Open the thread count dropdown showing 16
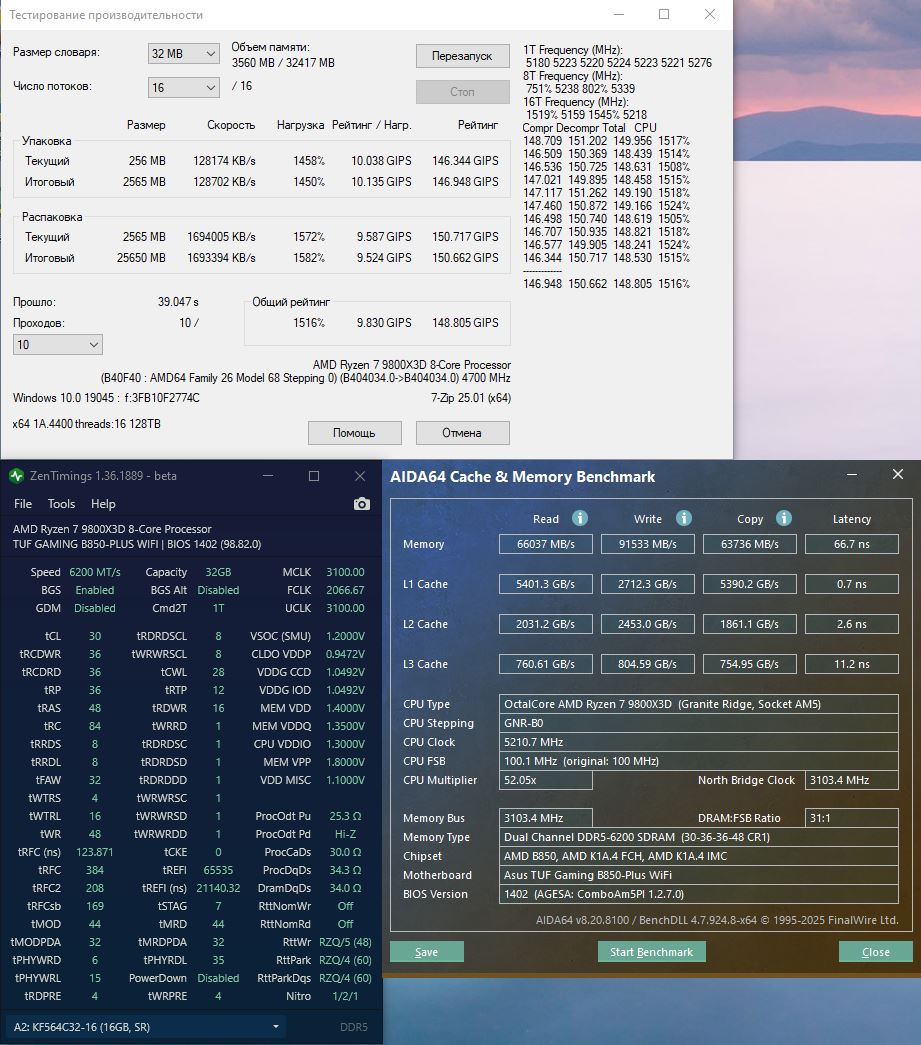 183,87
